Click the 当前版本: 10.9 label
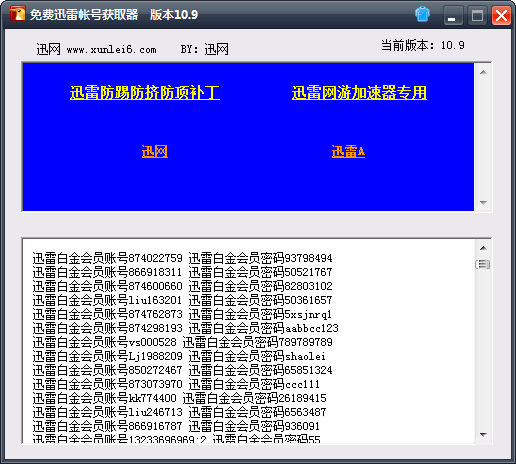This screenshot has height=466, width=516. click(x=423, y=45)
